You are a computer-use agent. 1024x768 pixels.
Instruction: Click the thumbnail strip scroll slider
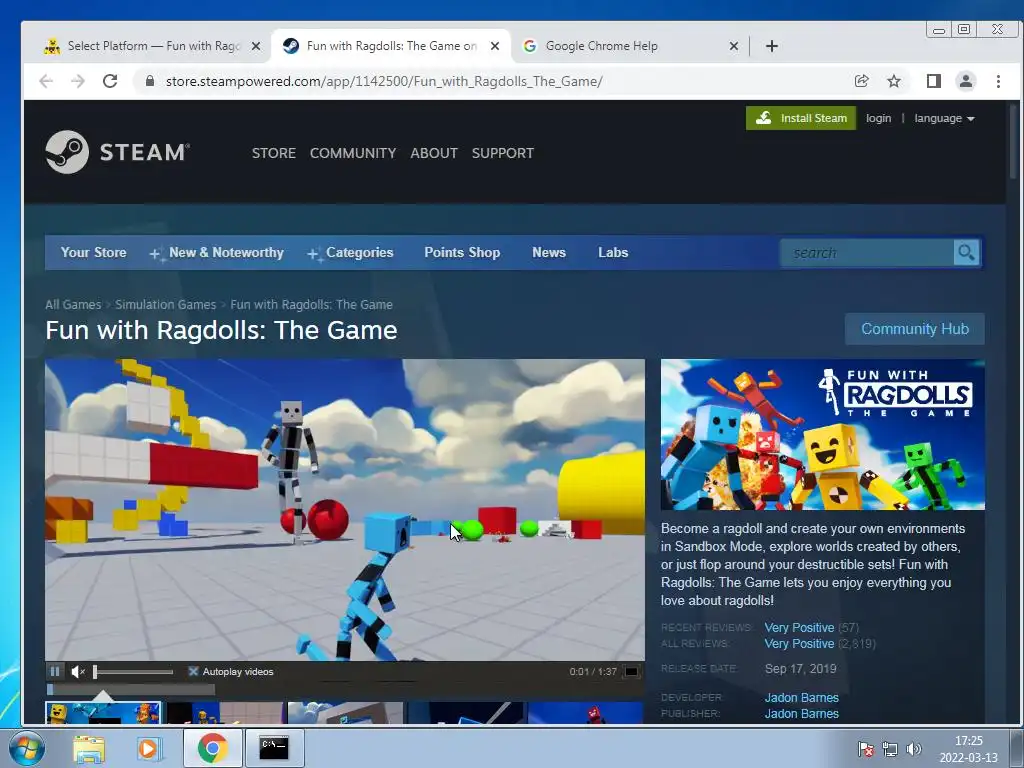(131, 689)
